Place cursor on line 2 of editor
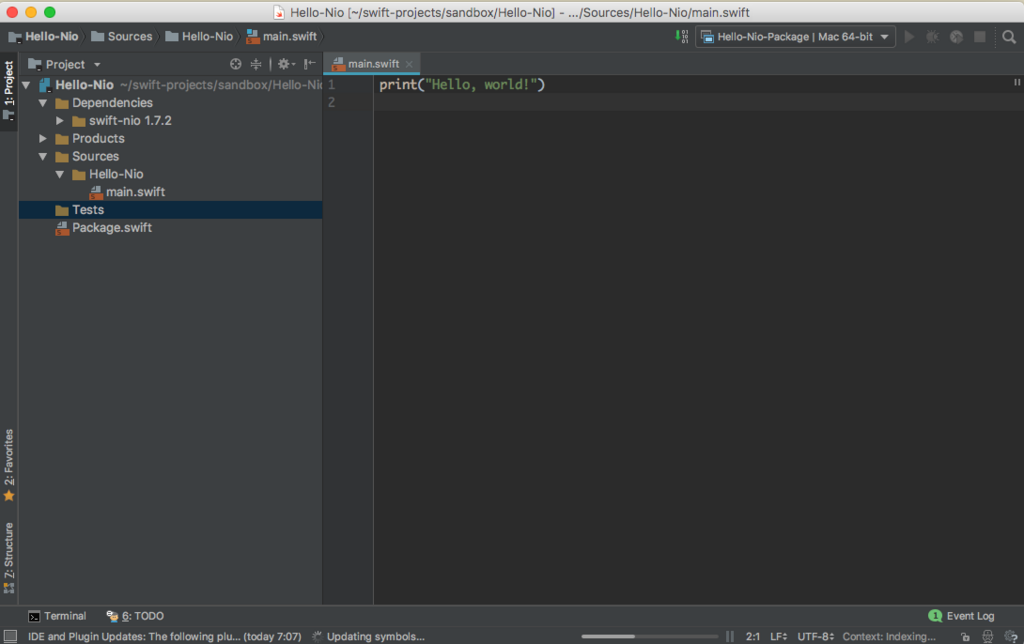Viewport: 1024px width, 644px height. (x=696, y=103)
